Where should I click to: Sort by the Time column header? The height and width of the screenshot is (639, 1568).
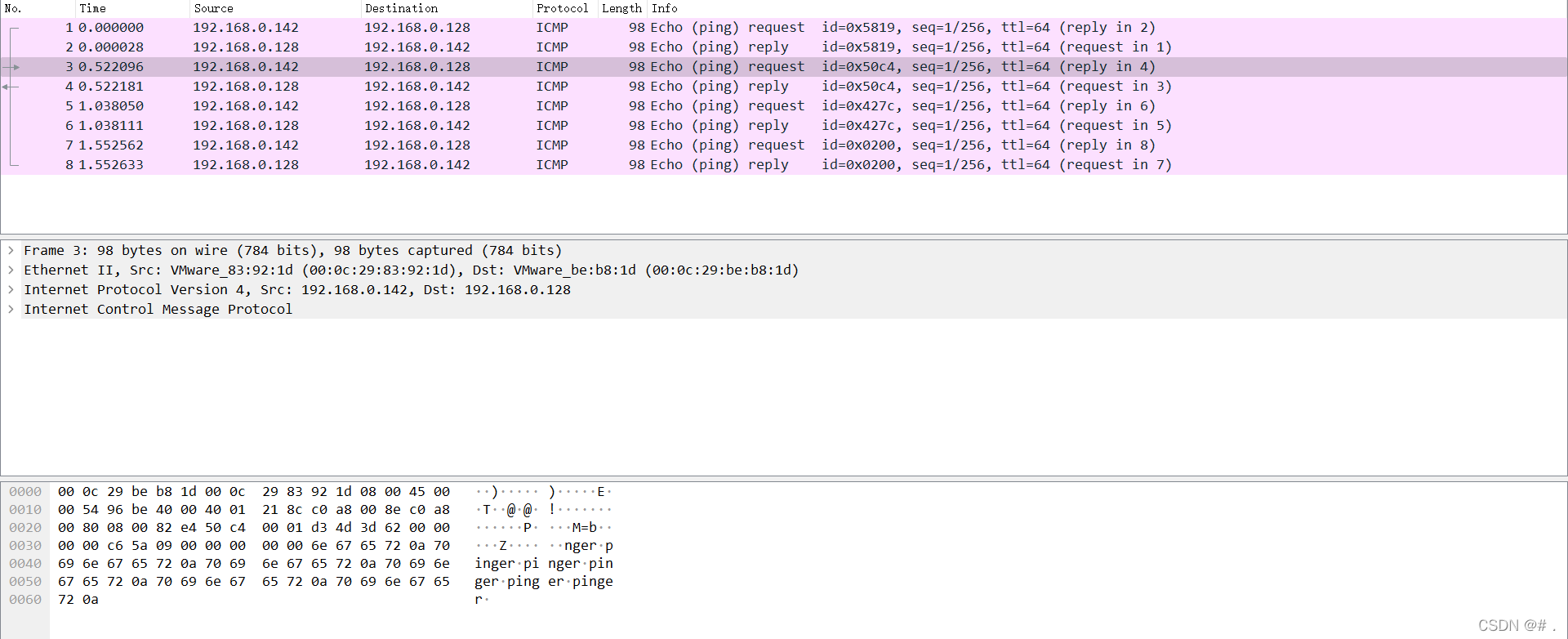click(x=132, y=8)
